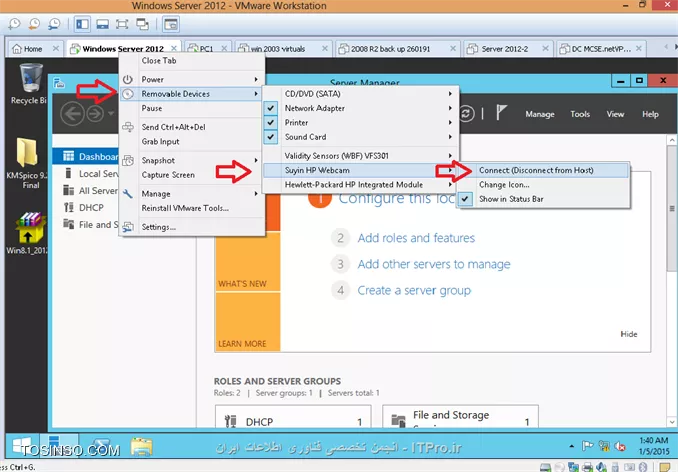This screenshot has width=678, height=472.
Task: Click Server Manager back arrow
Action: coord(72,114)
